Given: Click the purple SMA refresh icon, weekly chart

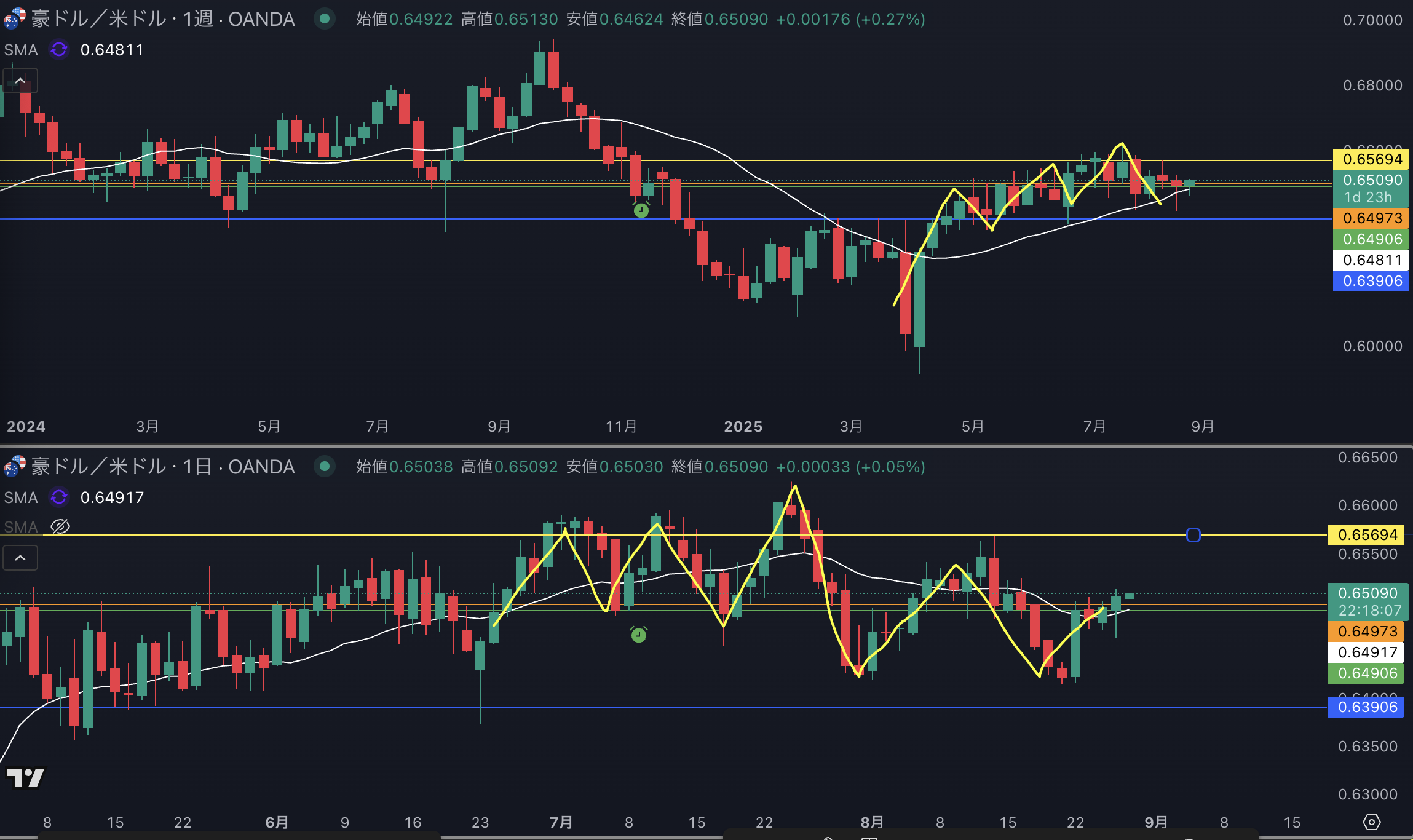Looking at the screenshot, I should pyautogui.click(x=59, y=49).
